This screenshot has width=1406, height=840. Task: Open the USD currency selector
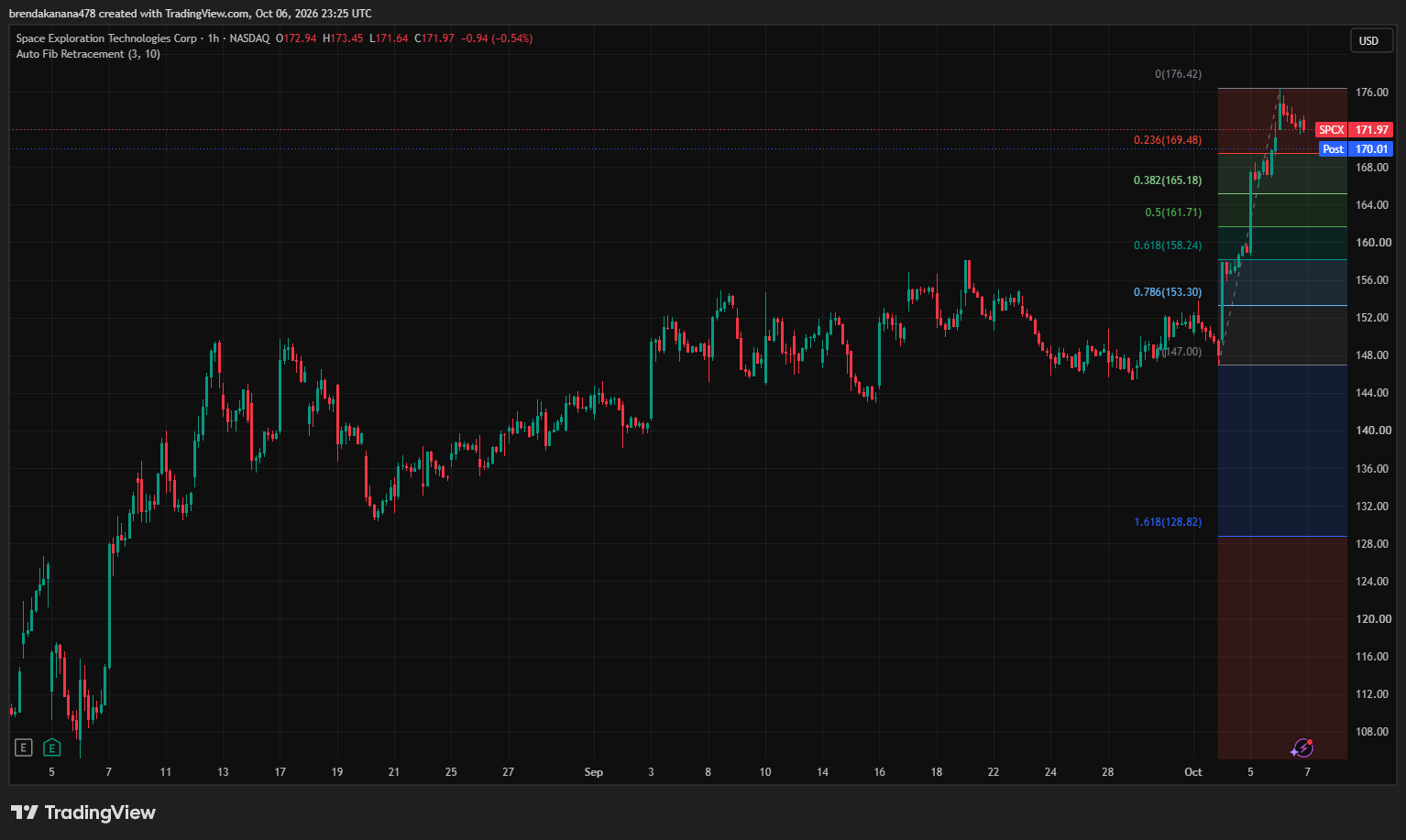point(1369,40)
